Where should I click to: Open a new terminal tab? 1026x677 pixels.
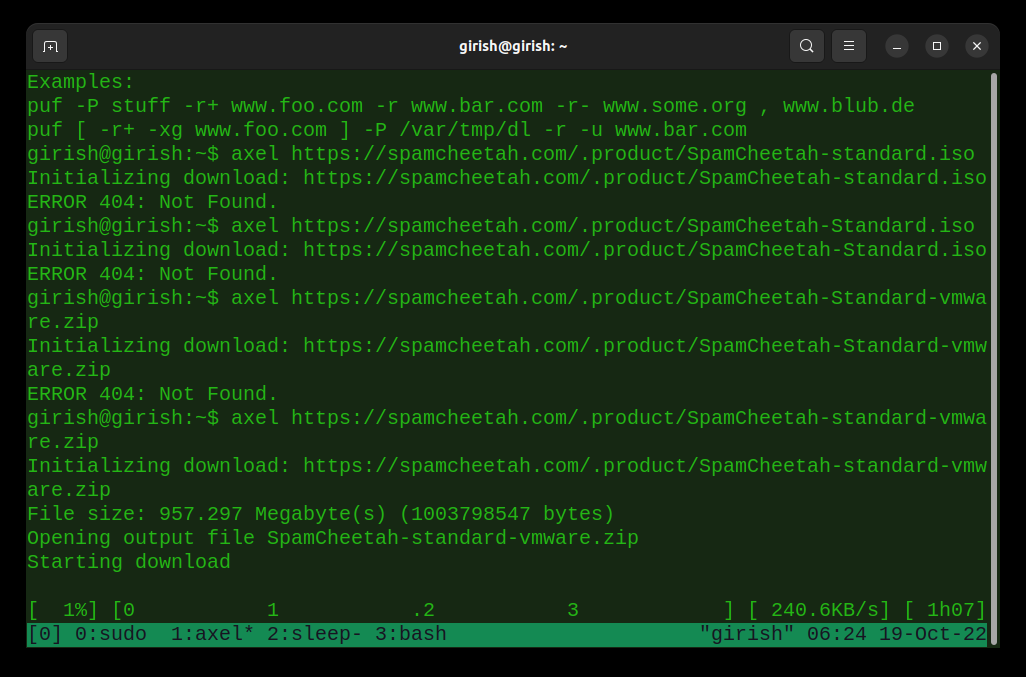(x=50, y=46)
